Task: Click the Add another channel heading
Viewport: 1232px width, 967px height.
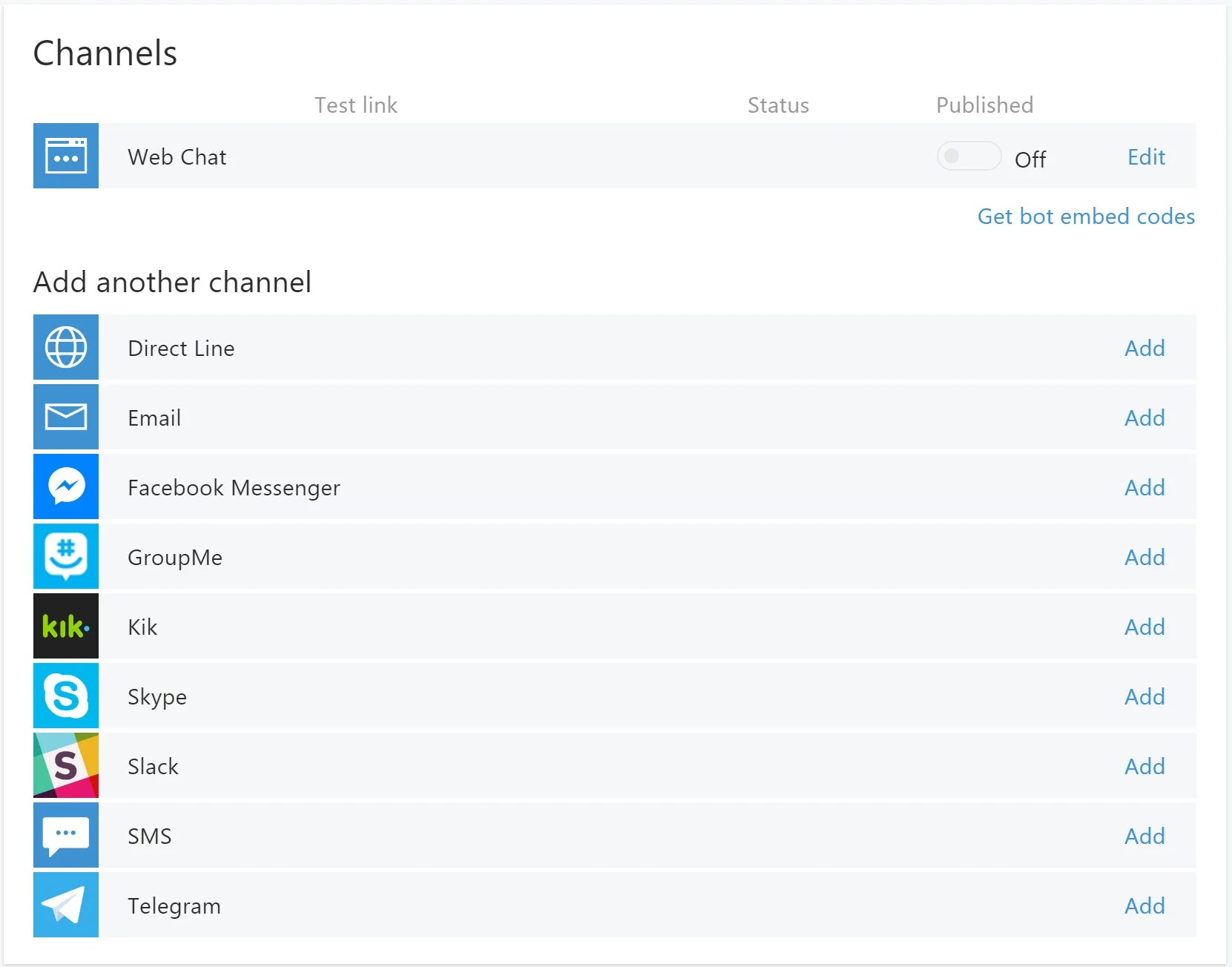Action: pyautogui.click(x=172, y=283)
